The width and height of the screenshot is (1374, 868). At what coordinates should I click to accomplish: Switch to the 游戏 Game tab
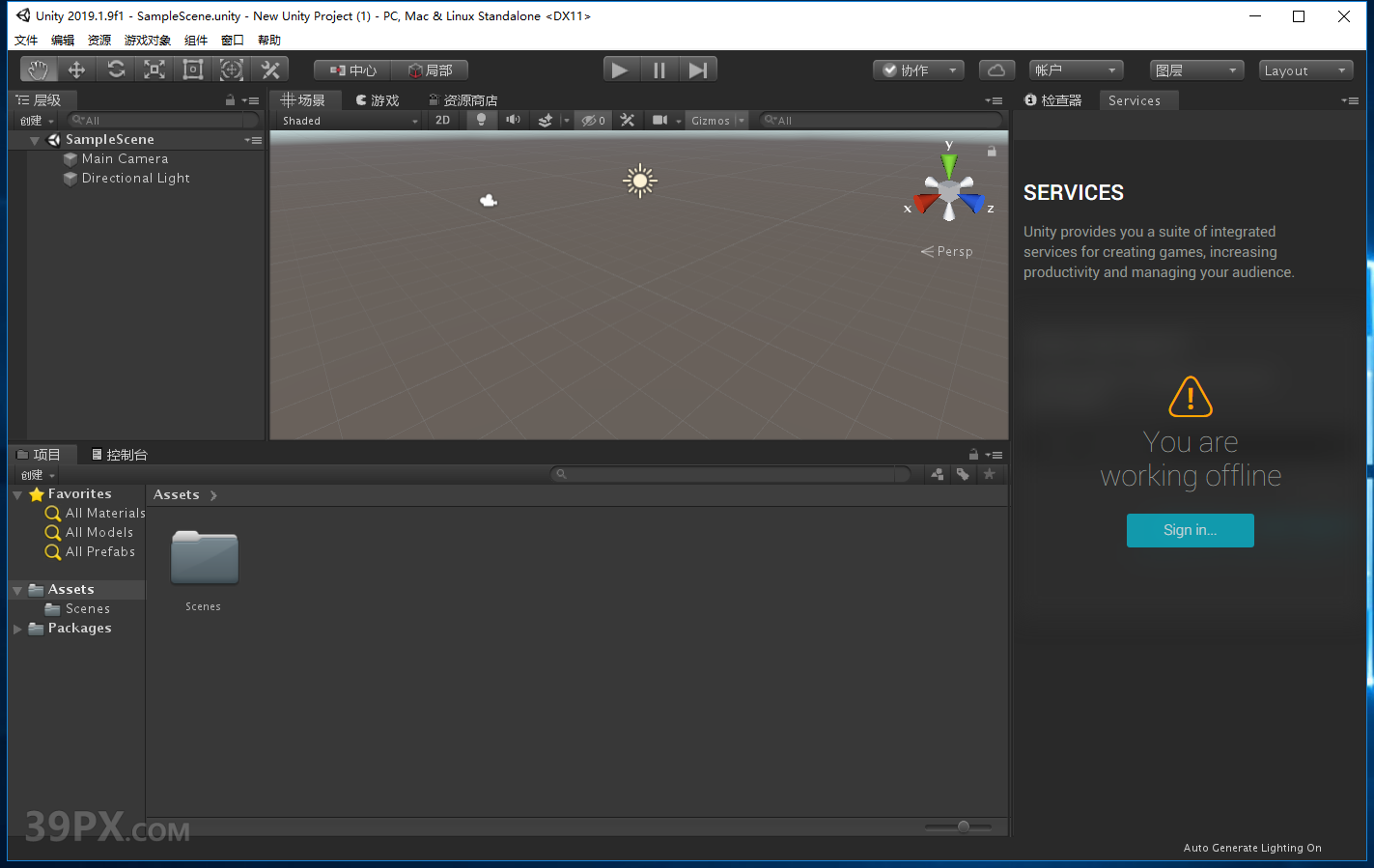point(378,100)
